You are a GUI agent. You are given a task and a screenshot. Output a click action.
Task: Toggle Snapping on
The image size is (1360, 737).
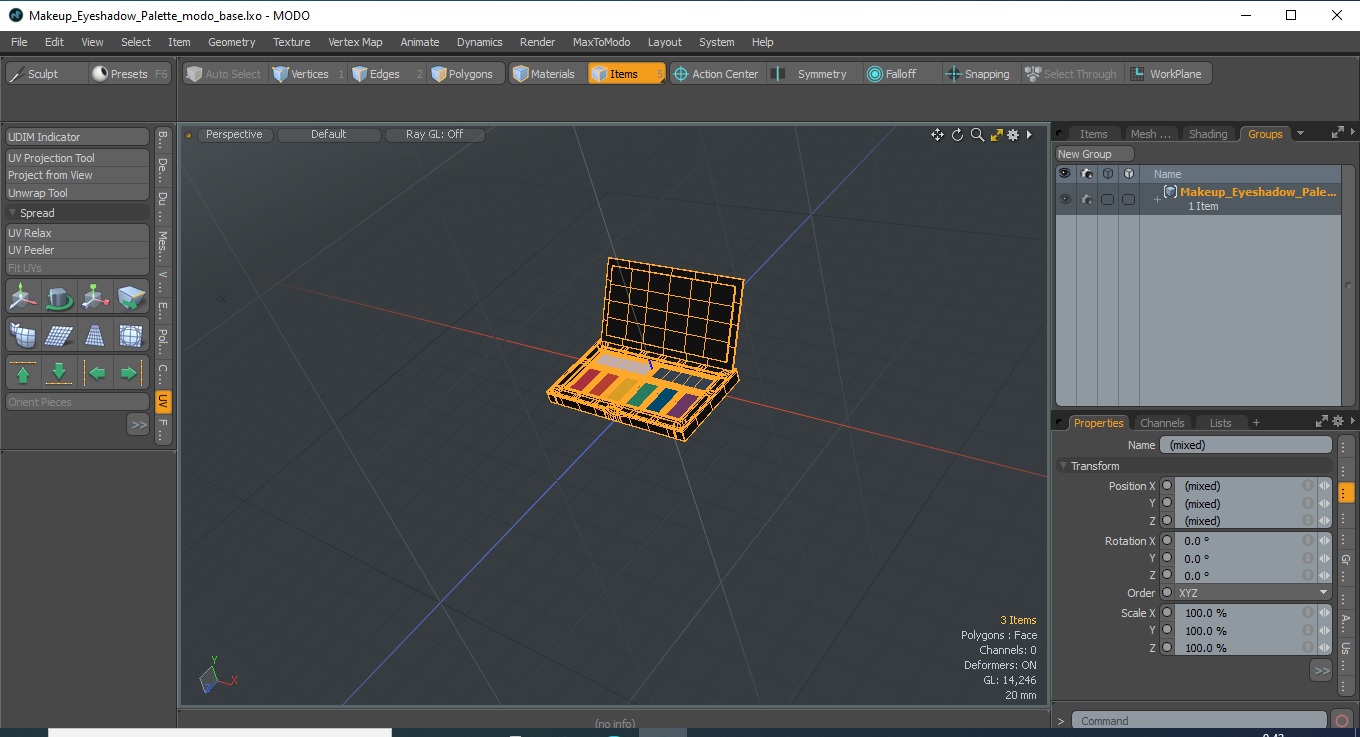(979, 74)
